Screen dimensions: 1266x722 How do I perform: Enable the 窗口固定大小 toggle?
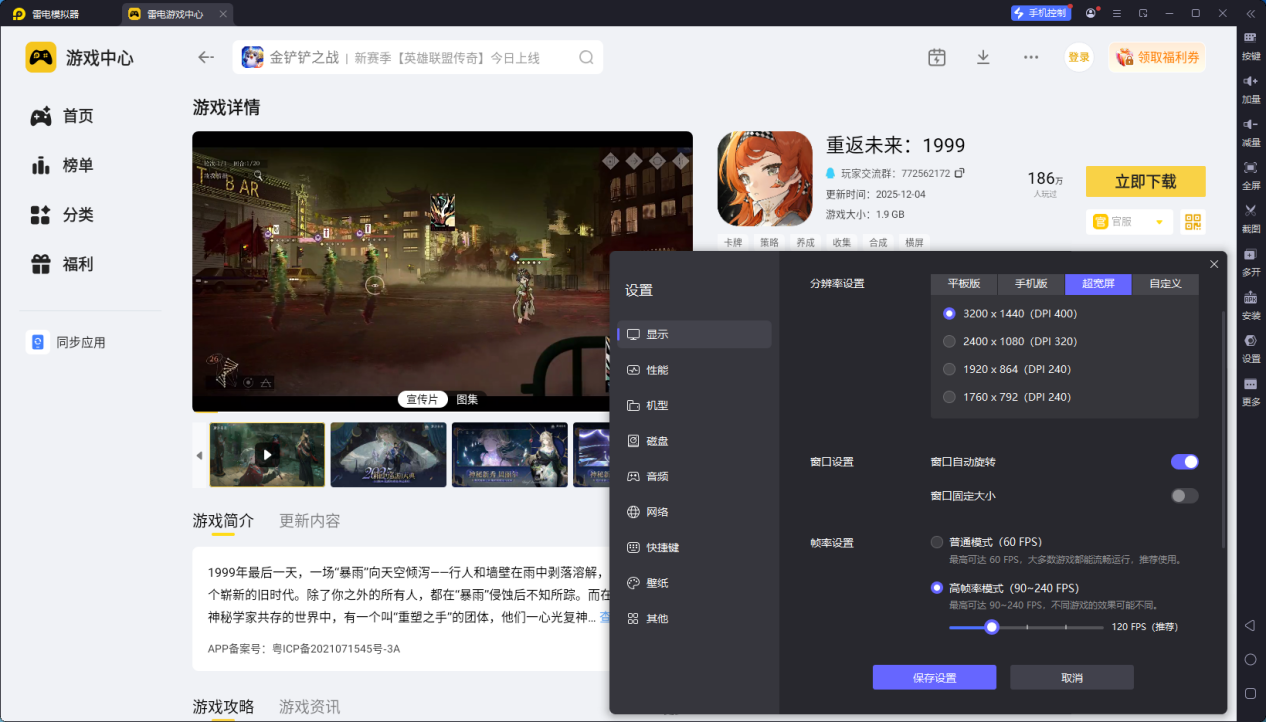[1184, 495]
